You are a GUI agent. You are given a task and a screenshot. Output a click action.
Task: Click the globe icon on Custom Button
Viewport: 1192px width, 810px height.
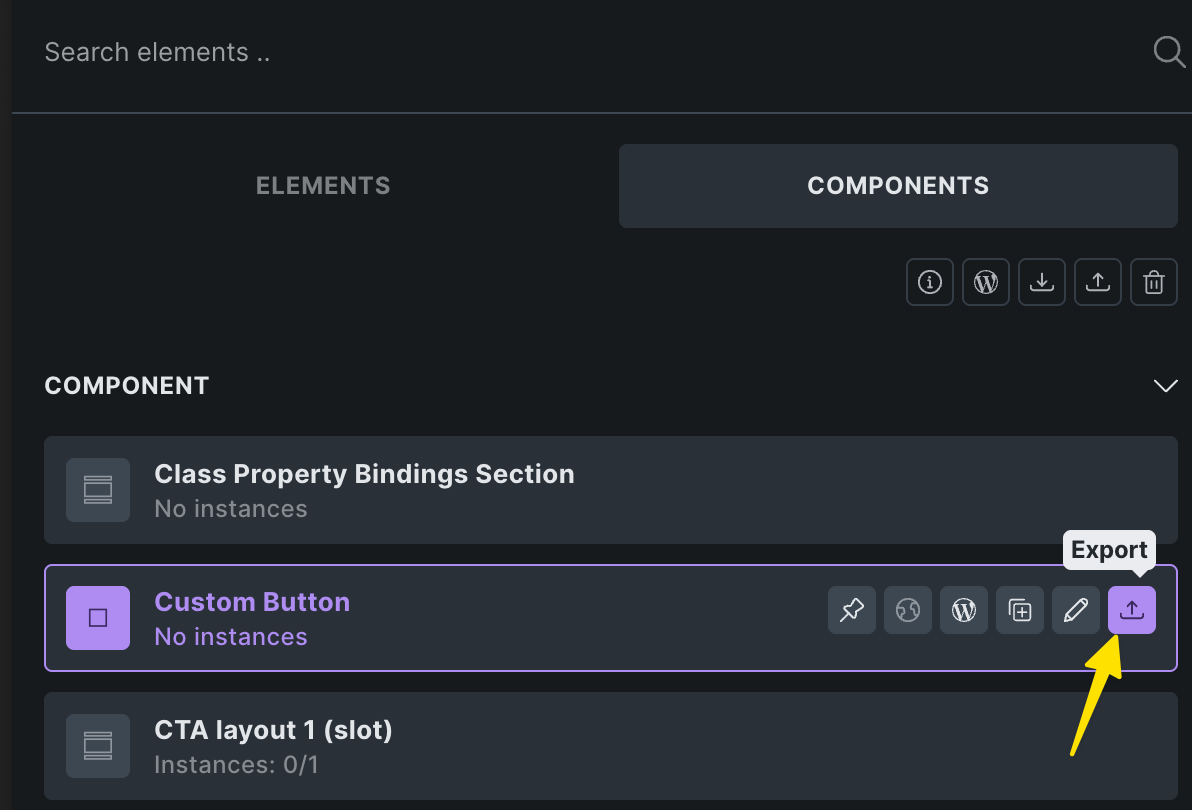[908, 610]
